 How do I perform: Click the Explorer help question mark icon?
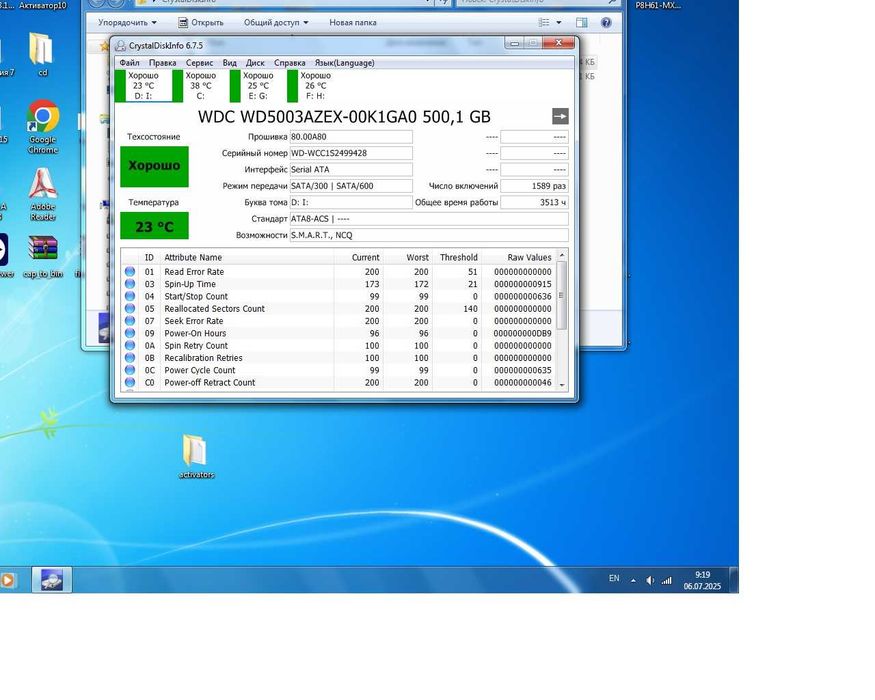pos(606,22)
